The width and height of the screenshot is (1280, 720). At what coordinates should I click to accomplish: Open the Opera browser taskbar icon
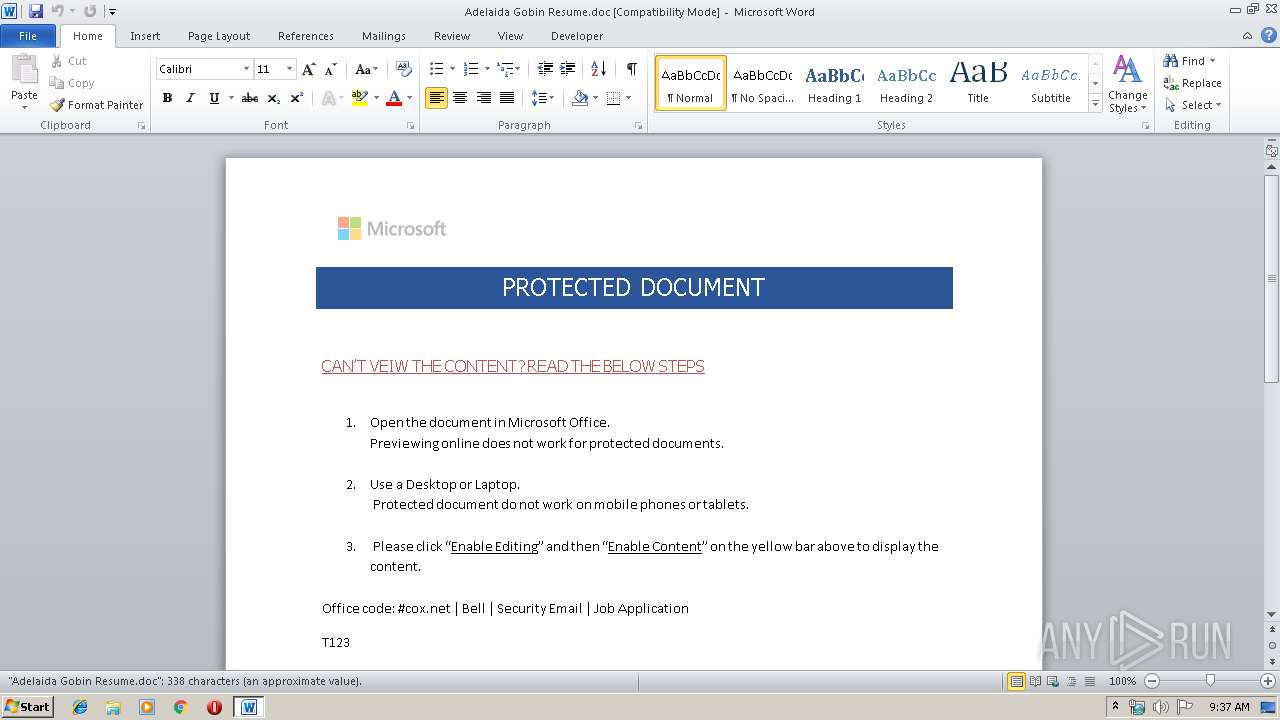tap(214, 707)
